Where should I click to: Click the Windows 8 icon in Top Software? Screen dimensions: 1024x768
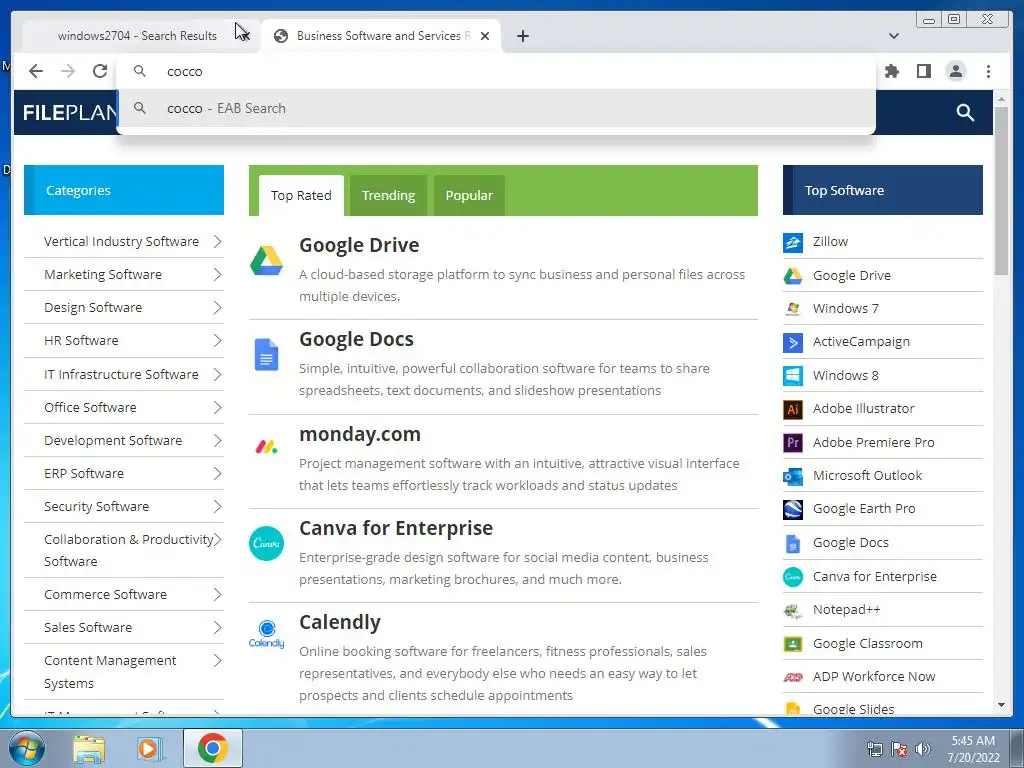[x=793, y=376]
